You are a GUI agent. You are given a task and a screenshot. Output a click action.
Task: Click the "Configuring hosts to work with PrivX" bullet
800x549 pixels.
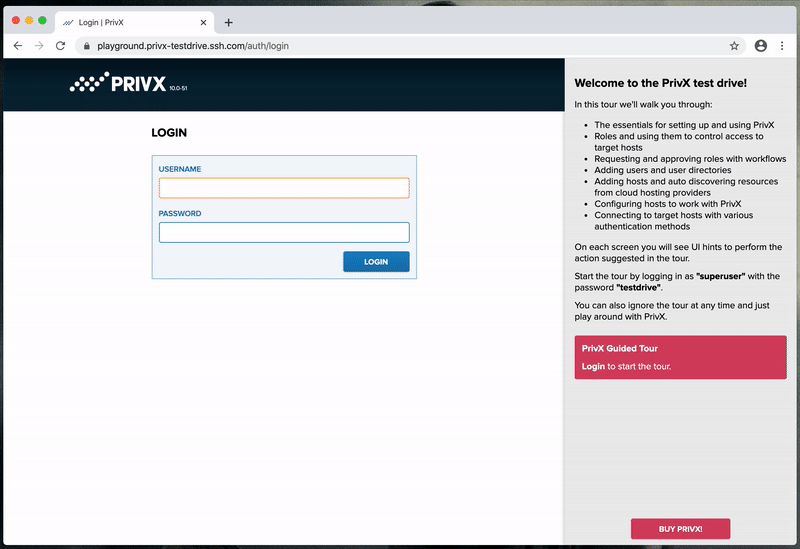click(x=668, y=204)
